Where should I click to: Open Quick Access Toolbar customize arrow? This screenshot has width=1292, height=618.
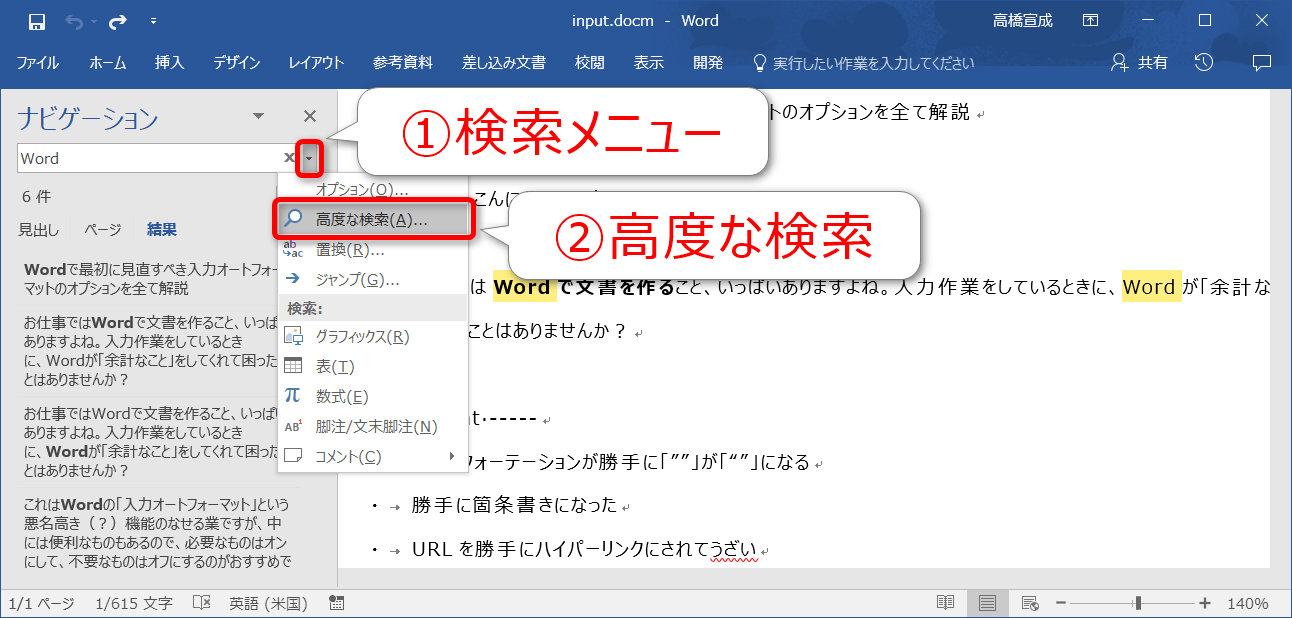(153, 21)
